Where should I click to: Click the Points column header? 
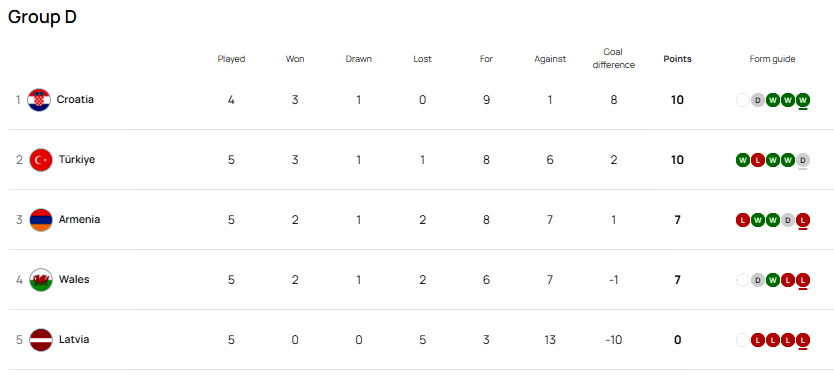click(x=677, y=59)
